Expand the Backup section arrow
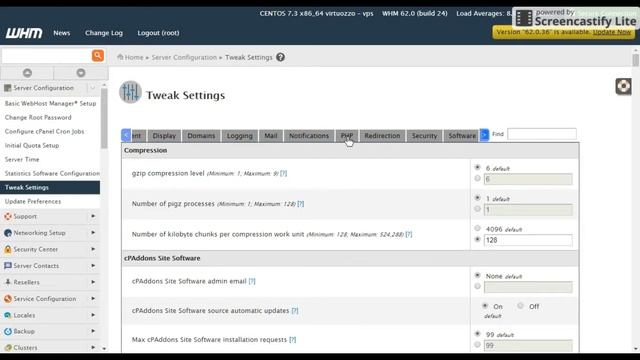This screenshot has width=640, height=360. 93,331
